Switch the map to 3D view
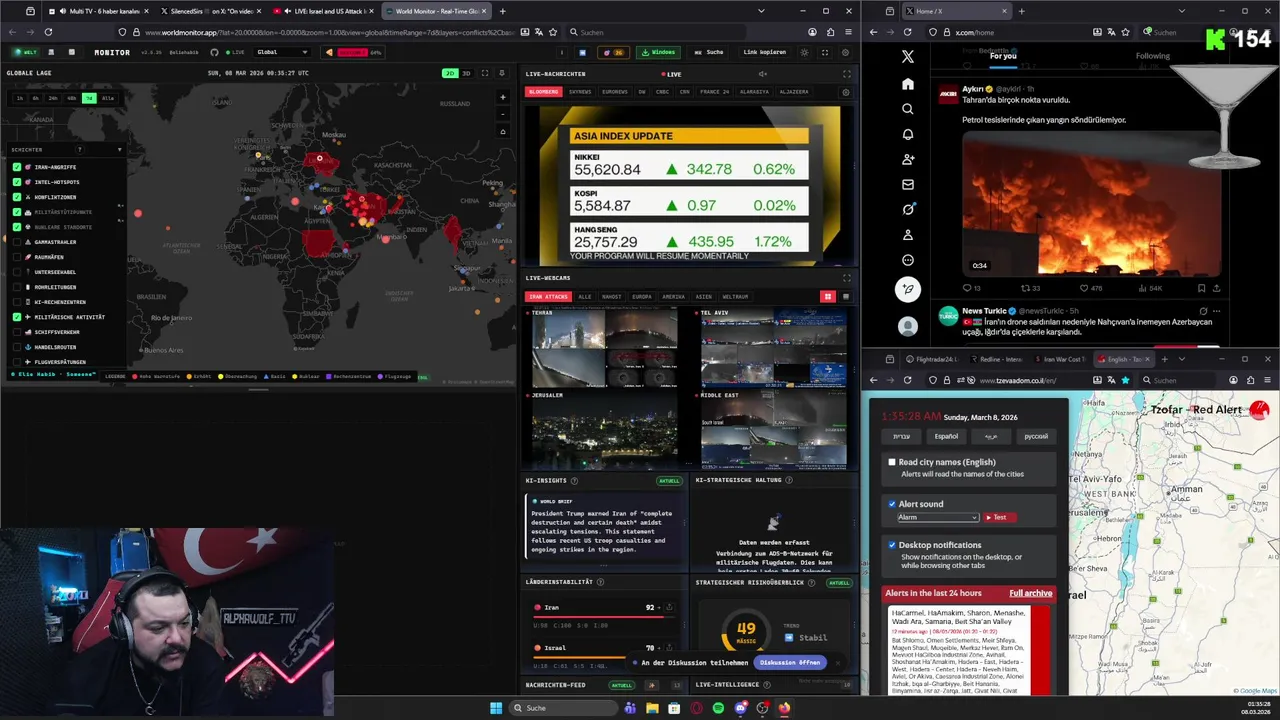Viewport: 1280px width, 720px height. coord(465,73)
